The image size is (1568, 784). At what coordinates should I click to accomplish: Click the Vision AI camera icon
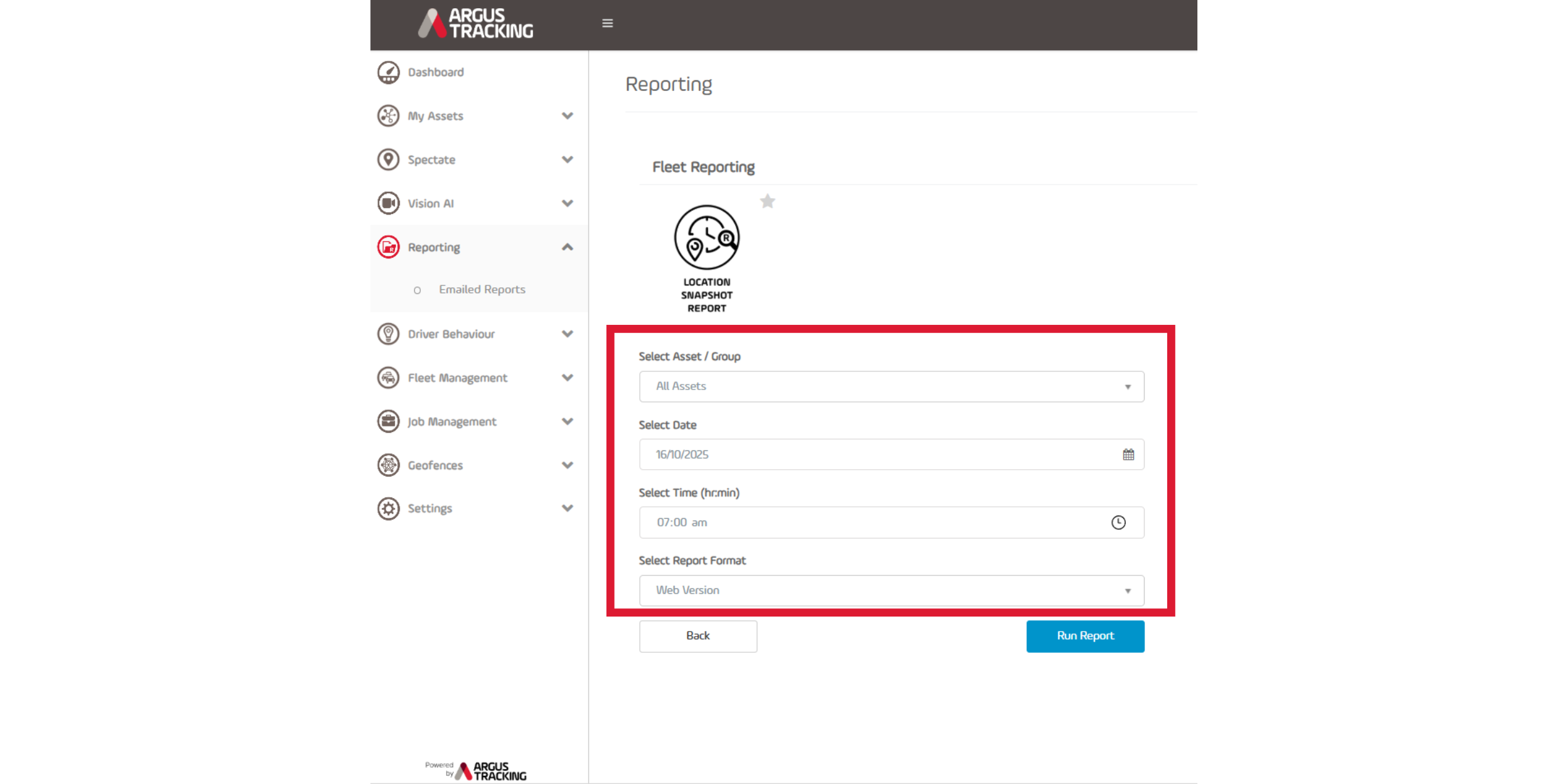pyautogui.click(x=388, y=203)
